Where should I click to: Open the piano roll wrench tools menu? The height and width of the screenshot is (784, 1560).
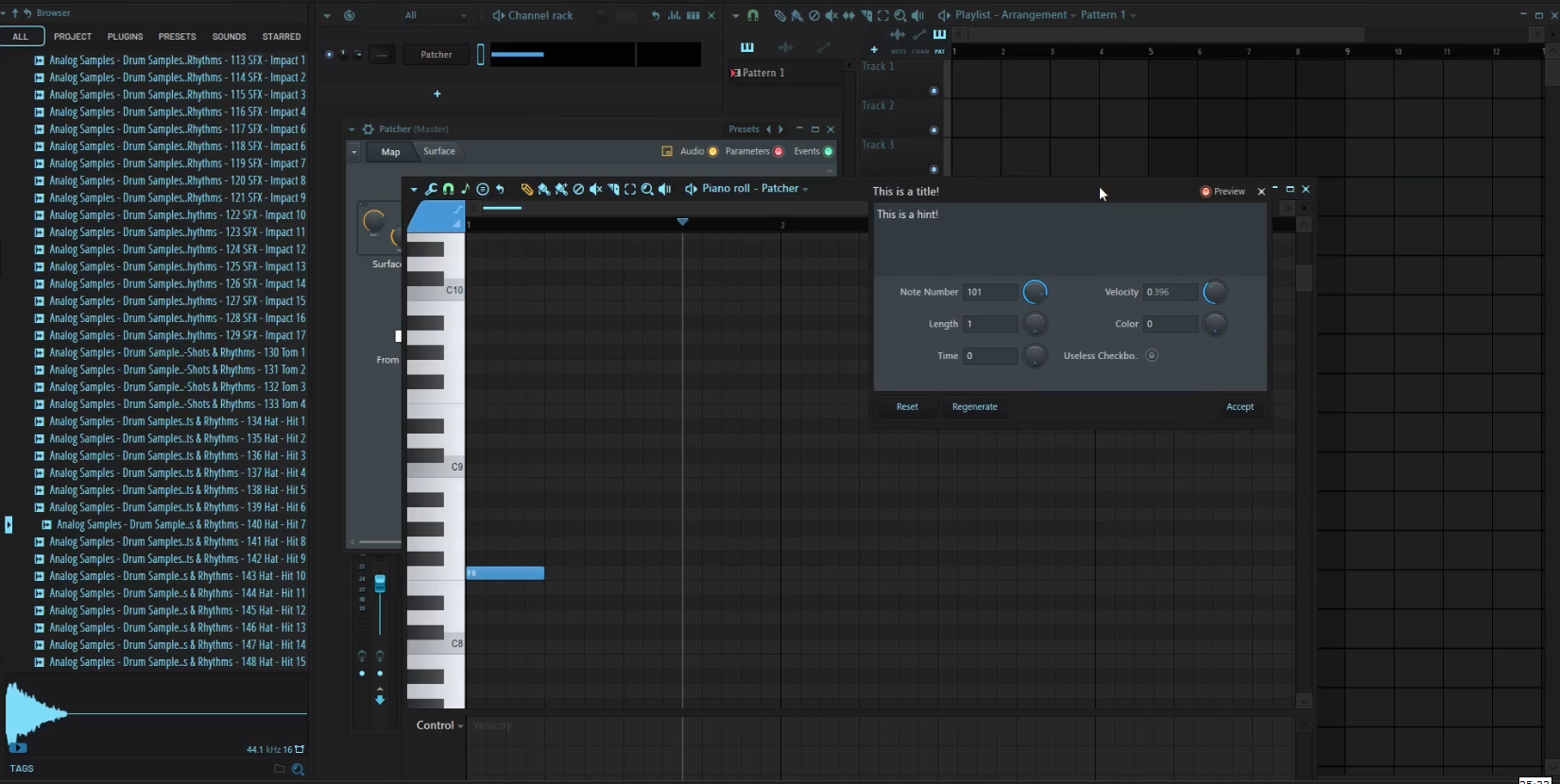(x=431, y=189)
